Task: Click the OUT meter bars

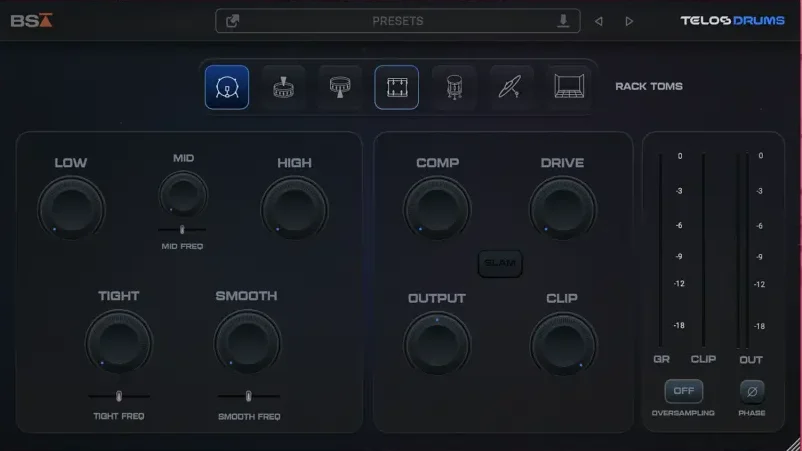Action: coord(743,251)
